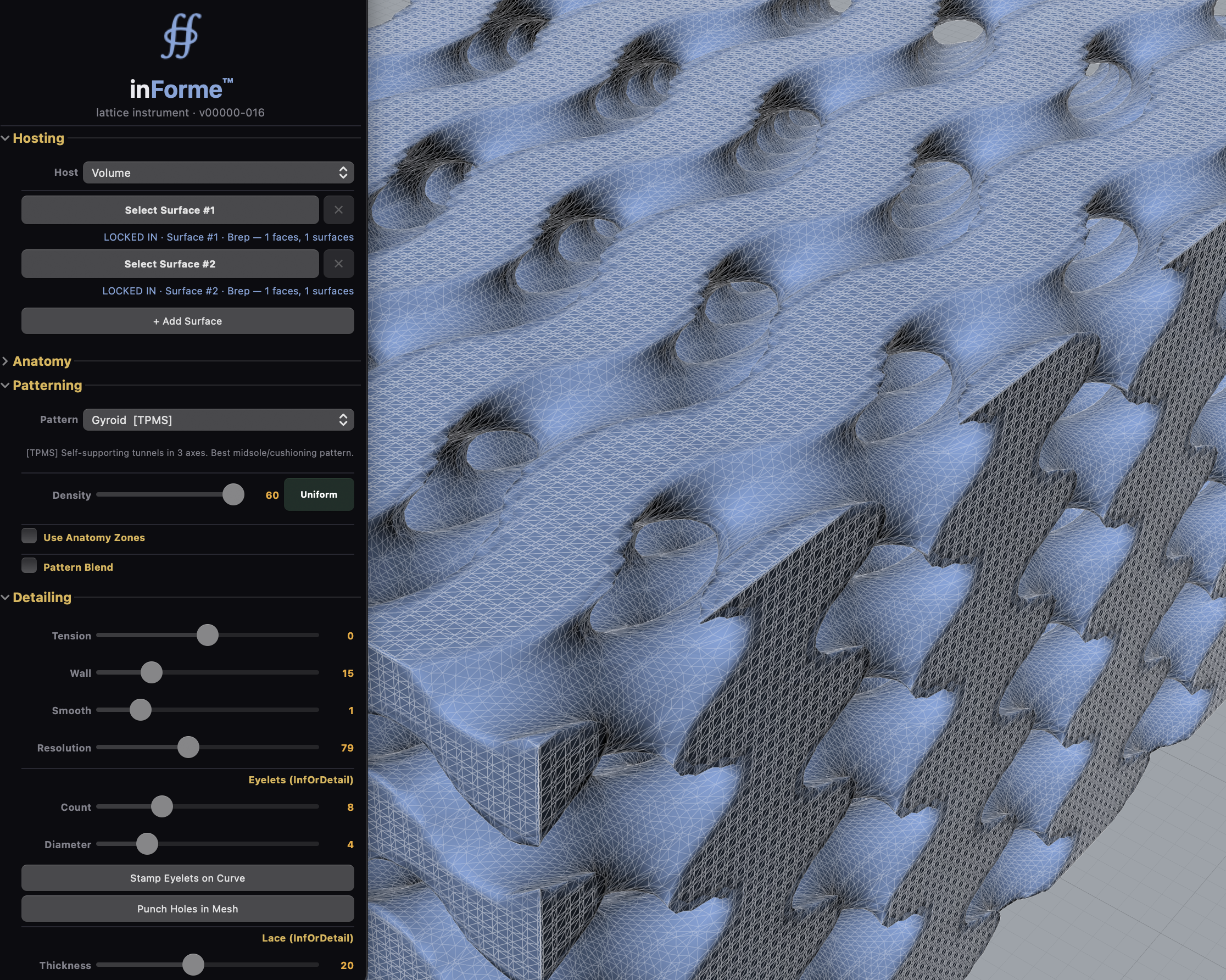This screenshot has width=1226, height=980.
Task: Expand the Anatomy section
Action: click(42, 360)
